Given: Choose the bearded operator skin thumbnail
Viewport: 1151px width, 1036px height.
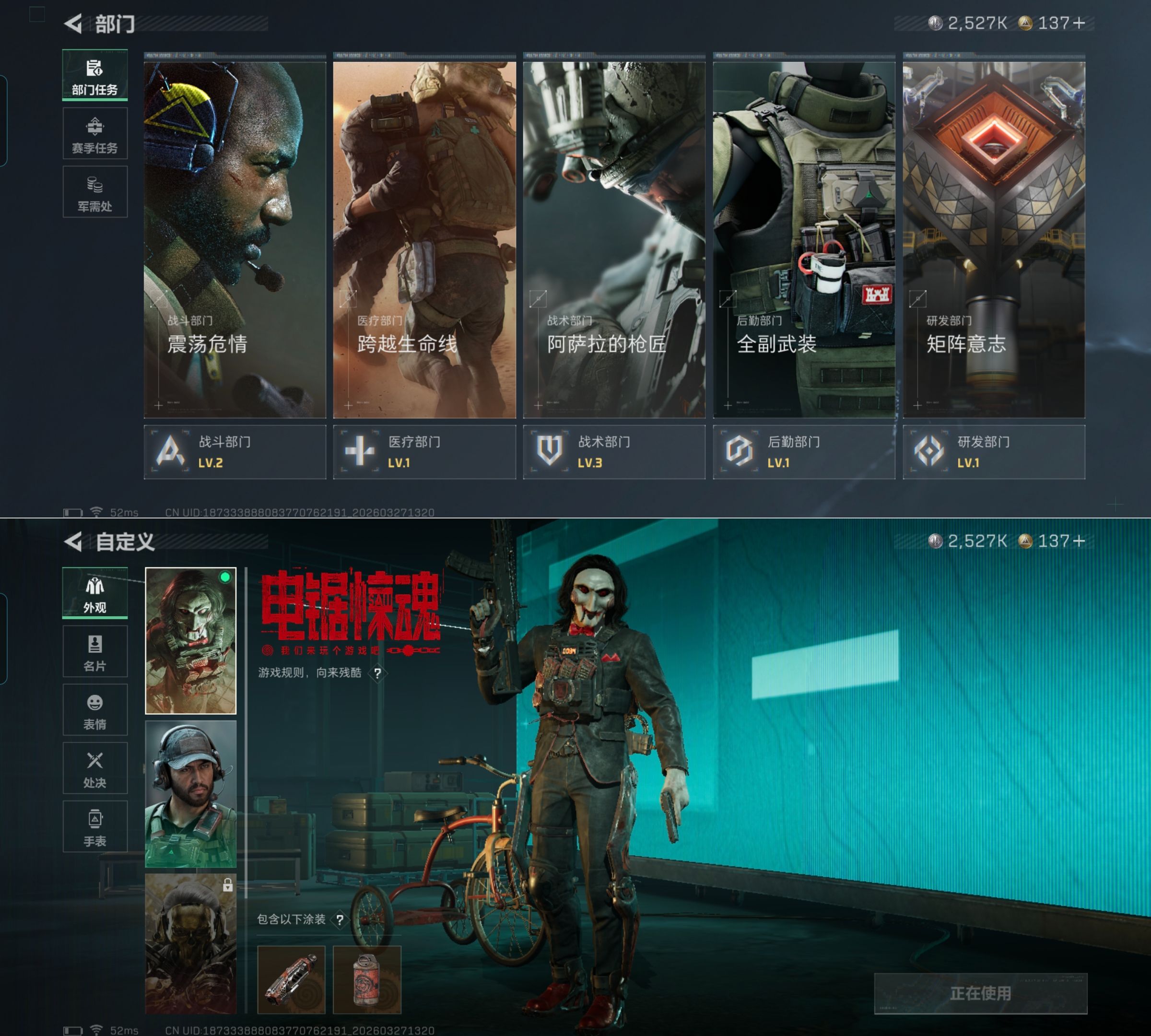Looking at the screenshot, I should point(191,794).
